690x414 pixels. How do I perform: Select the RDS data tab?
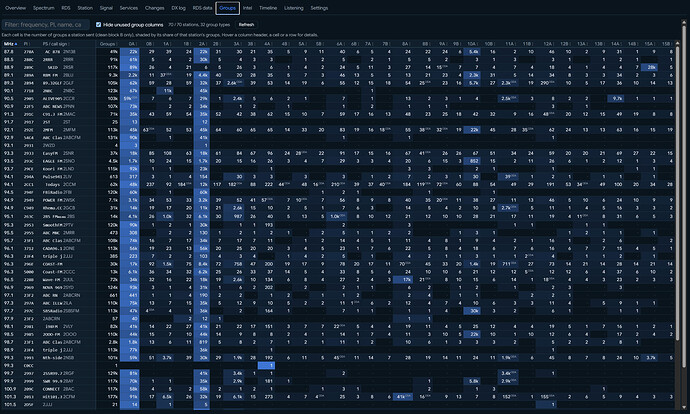point(202,8)
